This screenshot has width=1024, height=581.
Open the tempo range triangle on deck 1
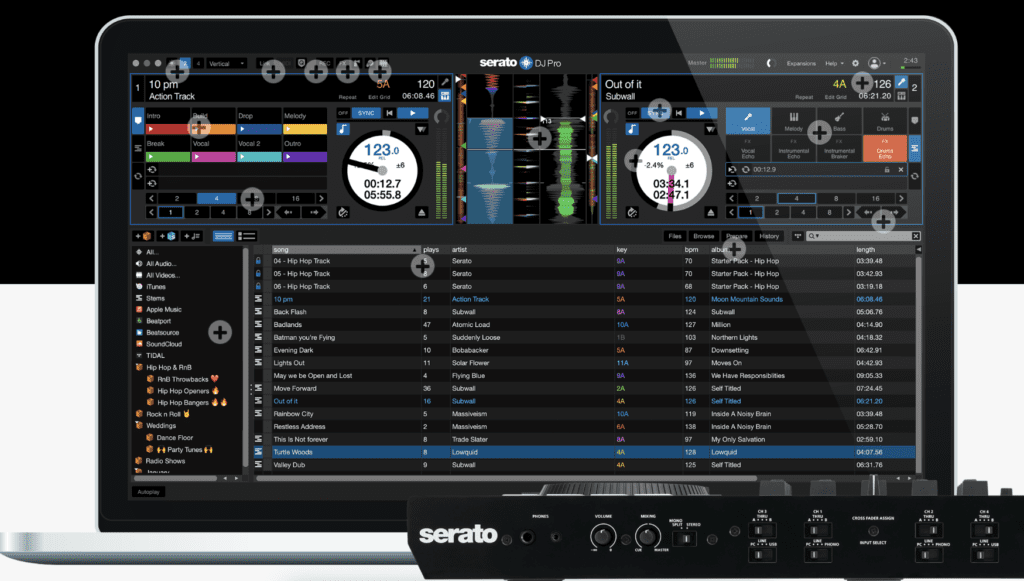coord(421,129)
